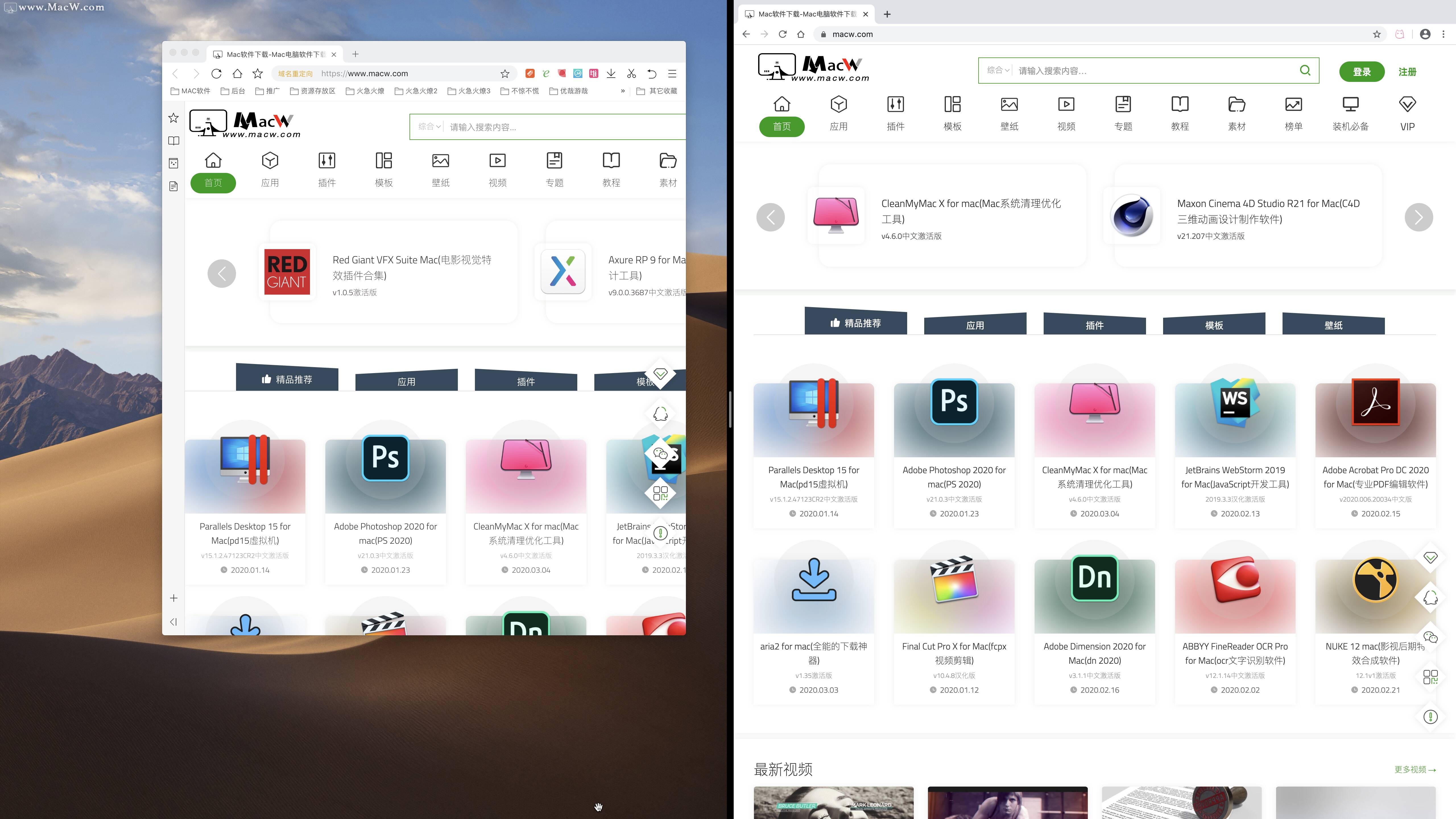Image resolution: width=1456 pixels, height=819 pixels.
Task: Select 应用 category tab in left browser
Action: coord(406,382)
